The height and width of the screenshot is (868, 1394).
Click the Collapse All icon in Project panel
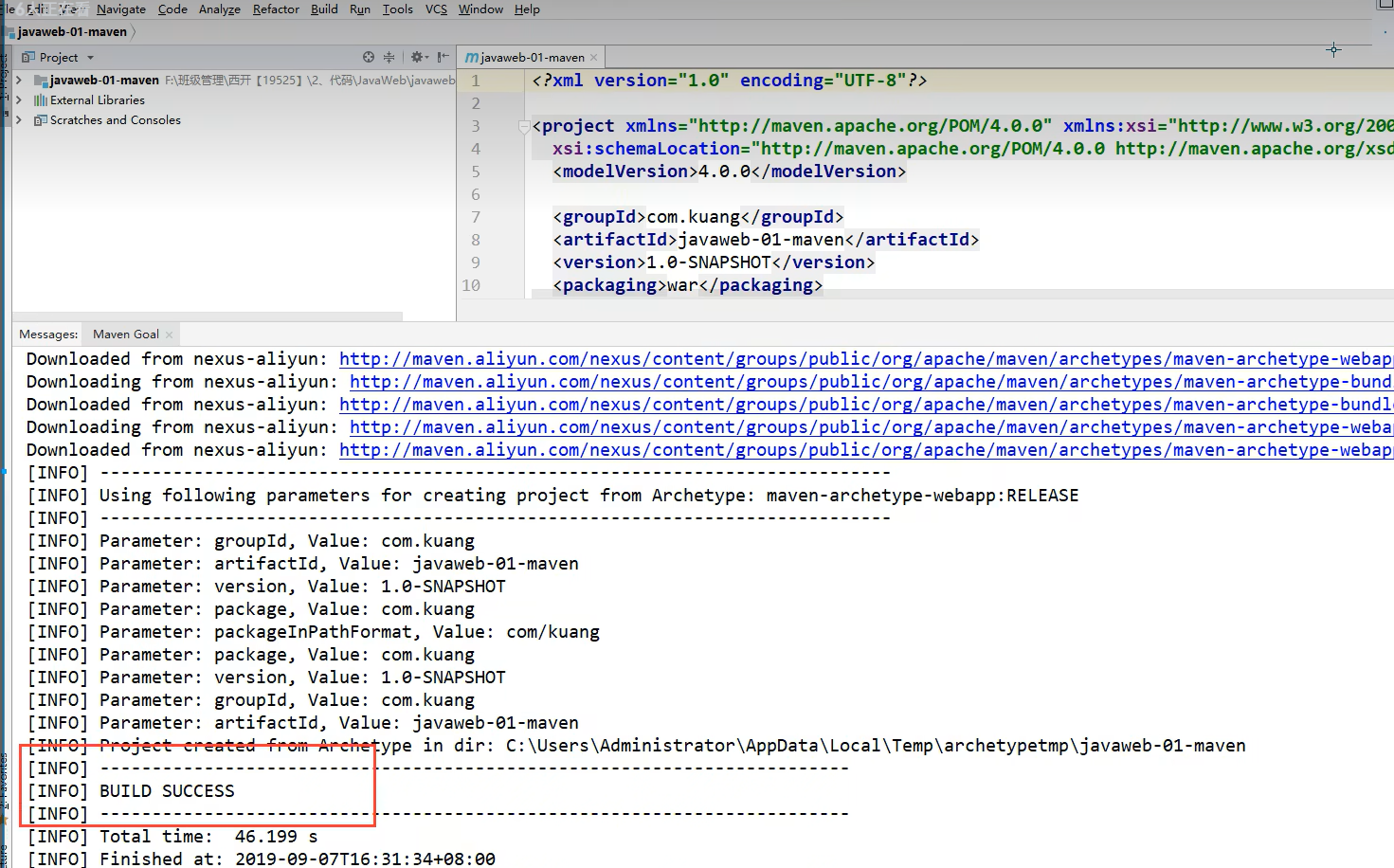point(389,57)
